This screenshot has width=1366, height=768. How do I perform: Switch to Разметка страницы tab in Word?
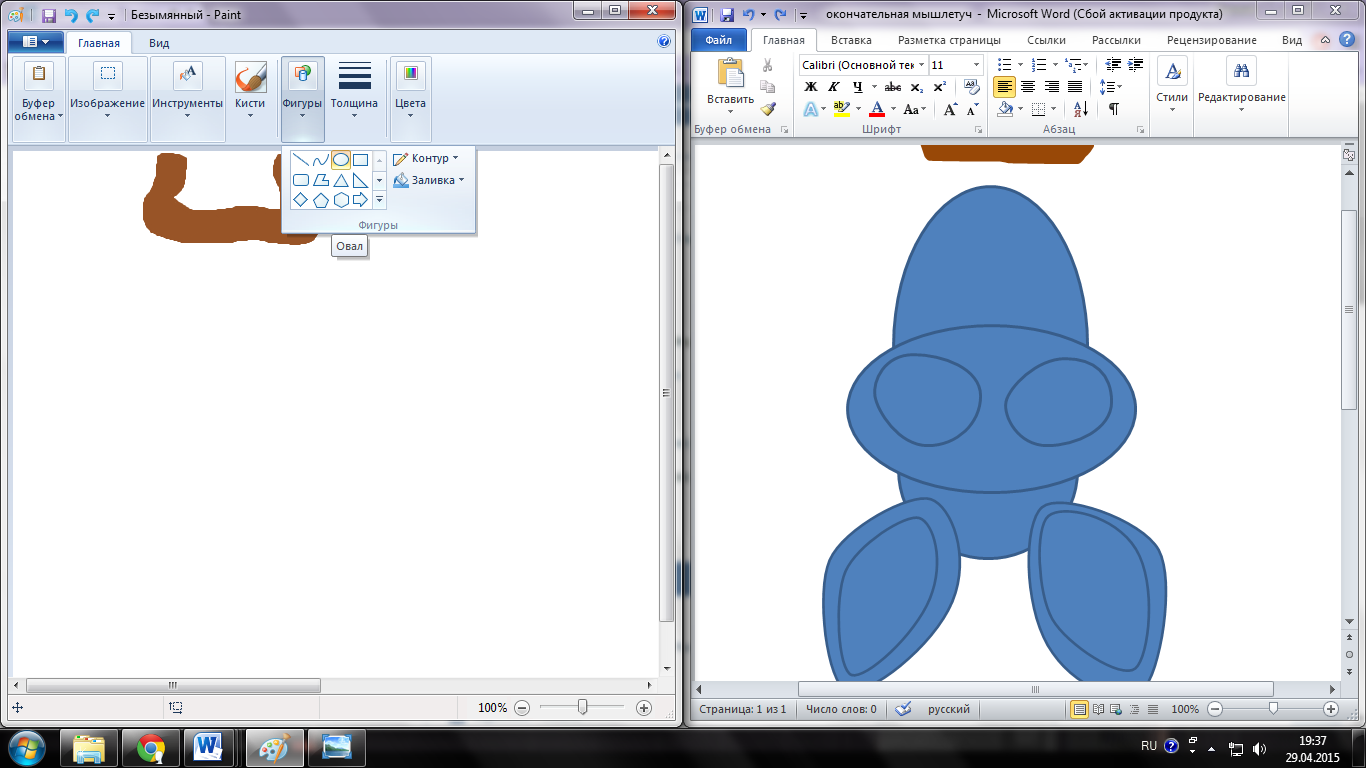tap(949, 40)
